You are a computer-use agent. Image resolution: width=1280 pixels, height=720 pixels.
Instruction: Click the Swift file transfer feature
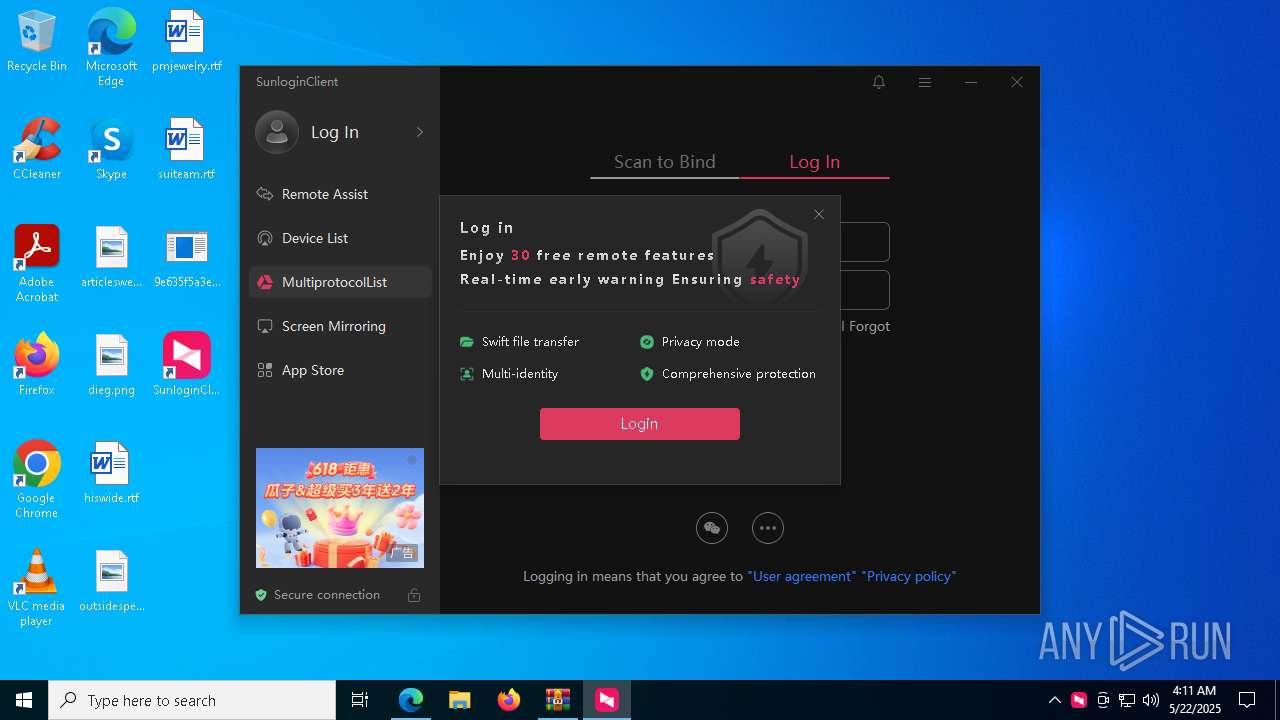[520, 342]
